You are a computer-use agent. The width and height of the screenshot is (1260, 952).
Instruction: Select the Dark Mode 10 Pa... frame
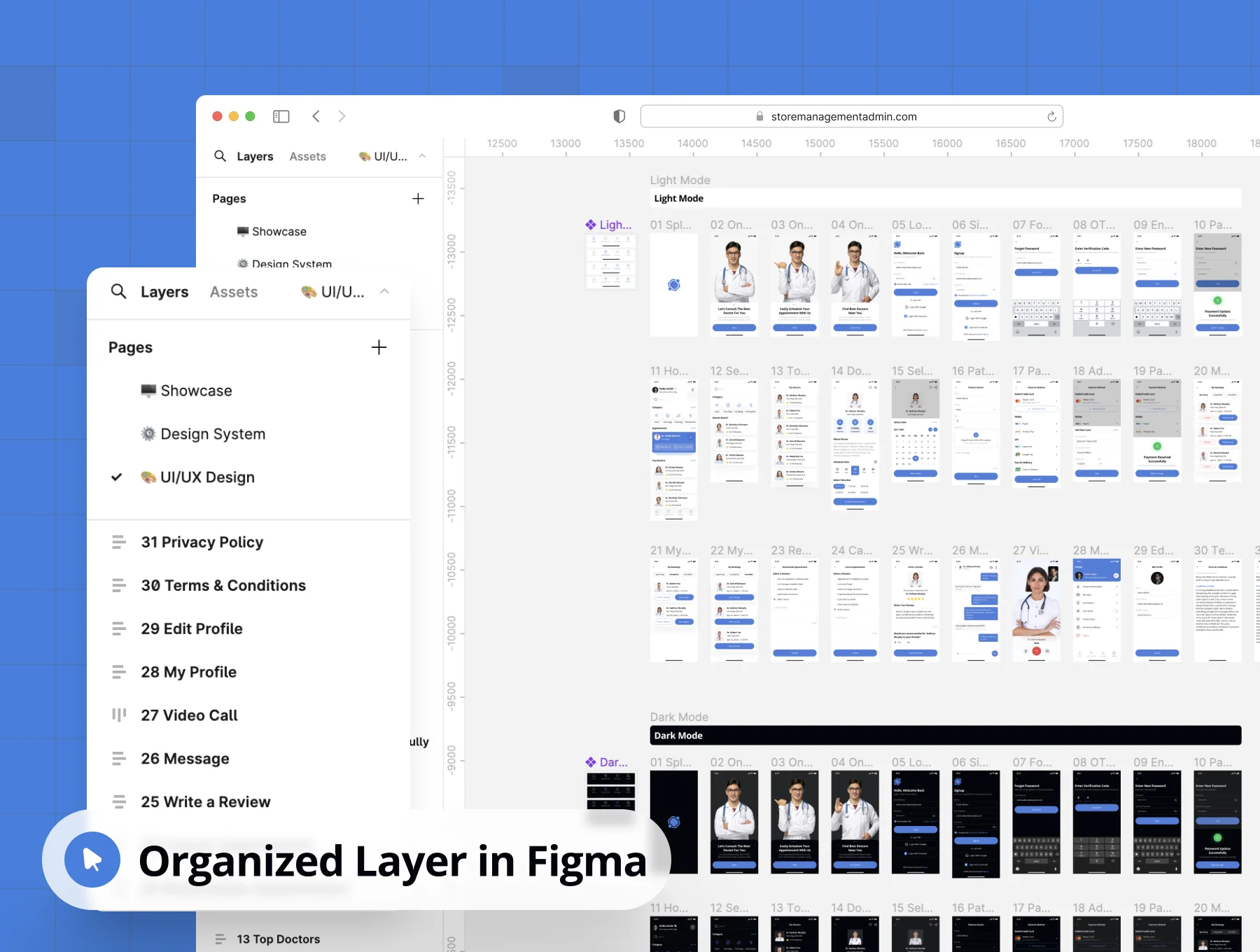pyautogui.click(x=1218, y=822)
